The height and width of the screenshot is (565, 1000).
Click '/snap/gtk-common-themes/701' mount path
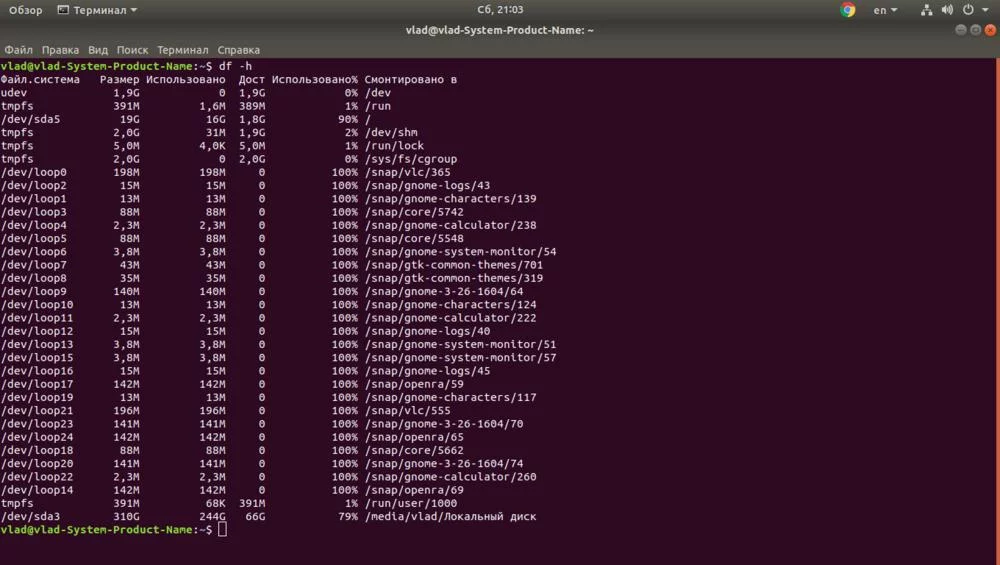[453, 265]
